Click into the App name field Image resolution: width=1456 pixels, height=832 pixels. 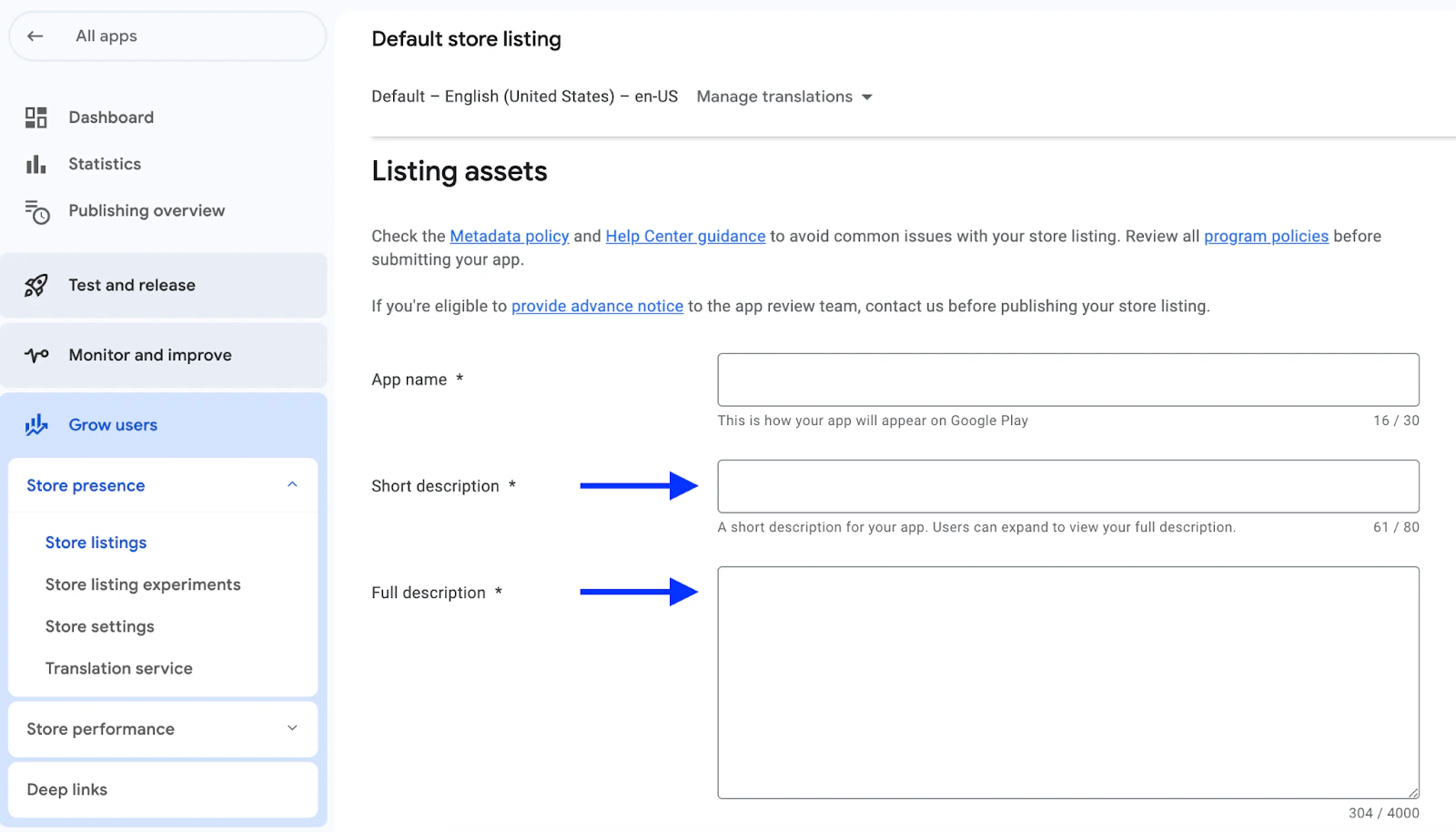pyautogui.click(x=1067, y=380)
